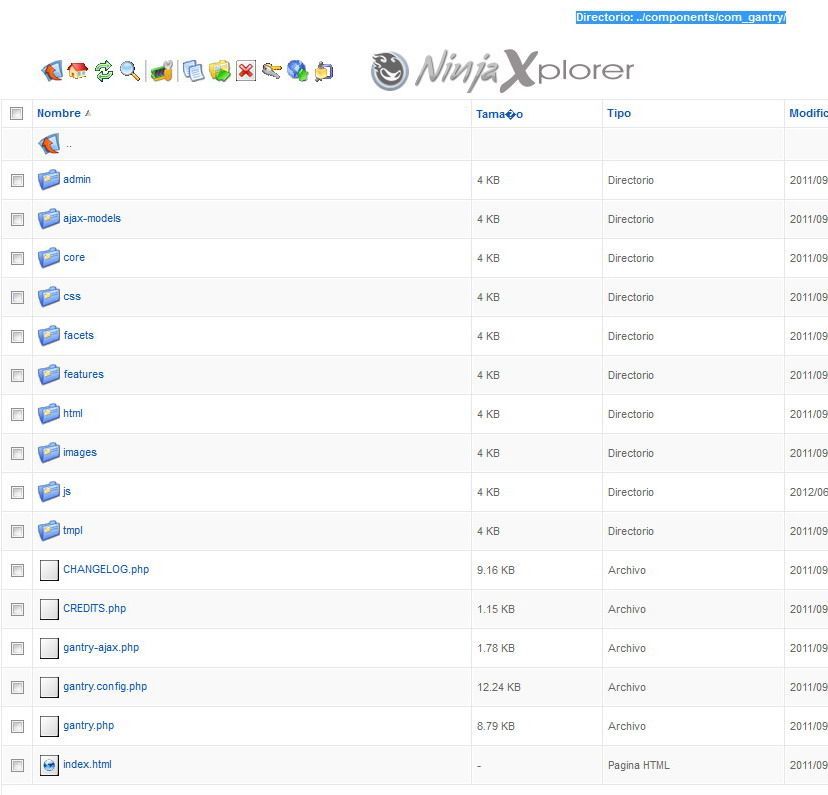Click the ajax-models folder icon

click(x=49, y=219)
